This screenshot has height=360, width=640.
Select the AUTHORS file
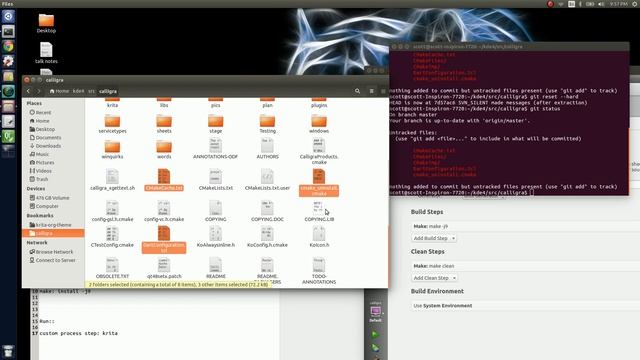pos(267,149)
